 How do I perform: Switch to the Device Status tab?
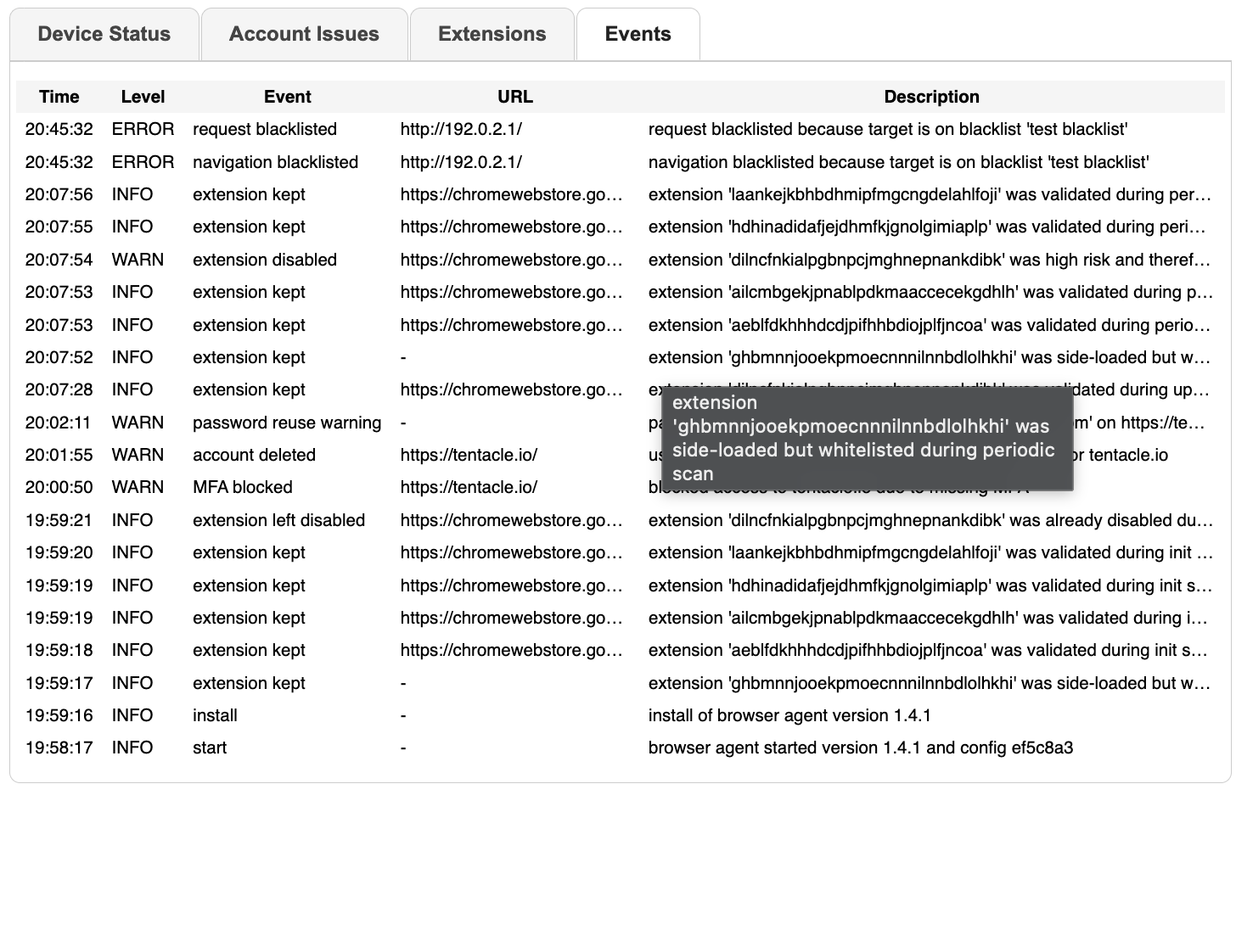tap(103, 34)
